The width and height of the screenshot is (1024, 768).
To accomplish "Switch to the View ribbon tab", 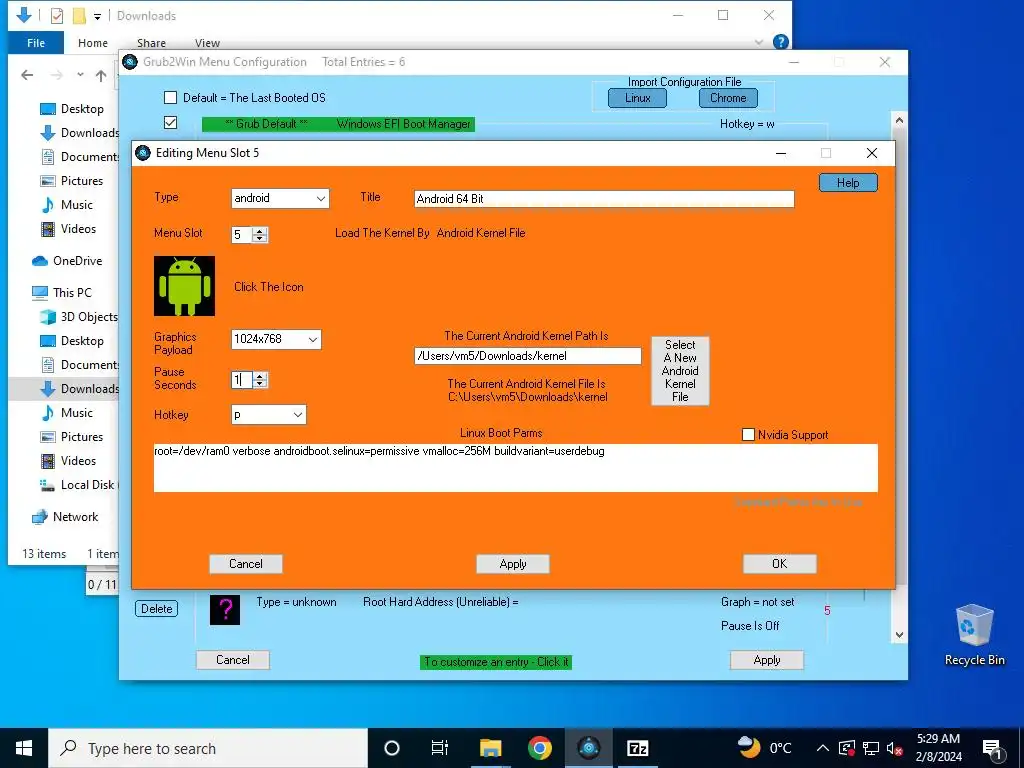I will point(207,42).
